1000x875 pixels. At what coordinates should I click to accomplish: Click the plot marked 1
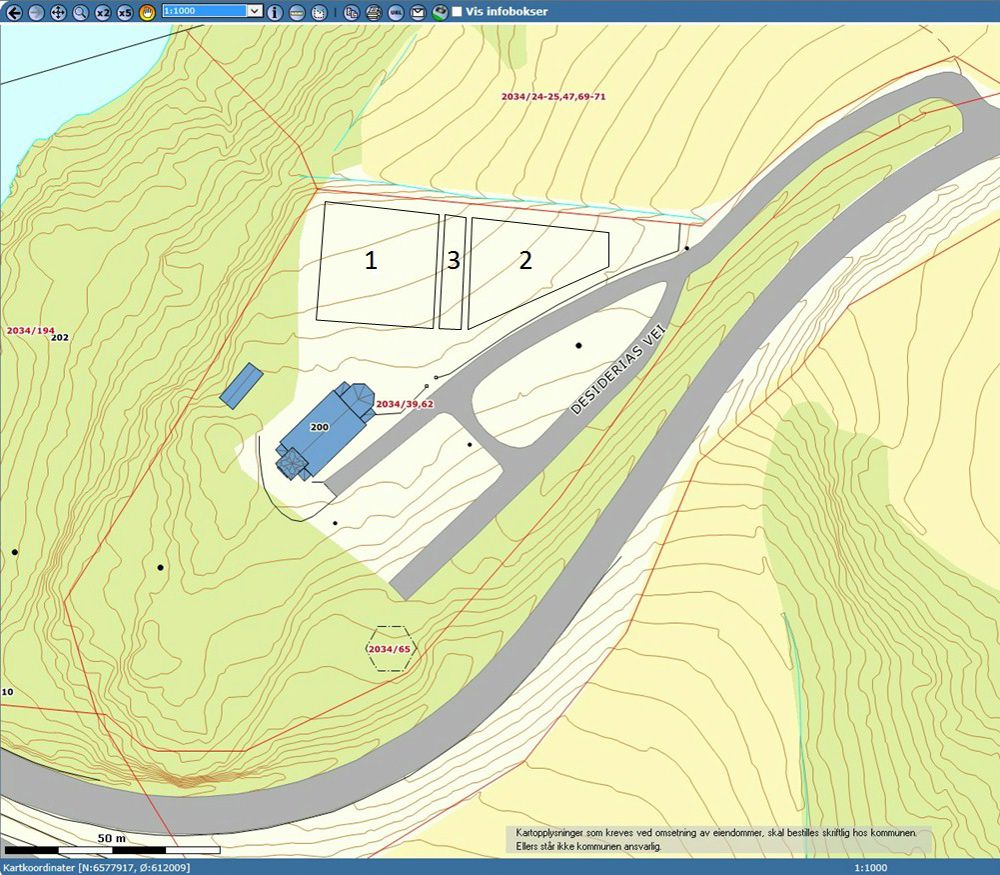[x=371, y=262]
